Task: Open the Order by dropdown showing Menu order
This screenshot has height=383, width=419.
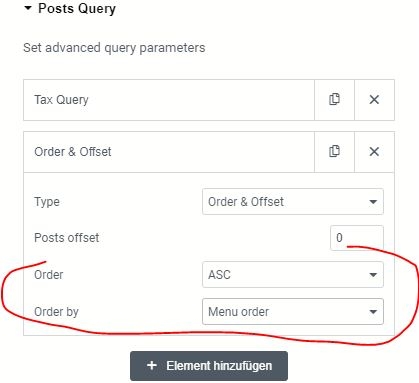Action: coord(293,312)
